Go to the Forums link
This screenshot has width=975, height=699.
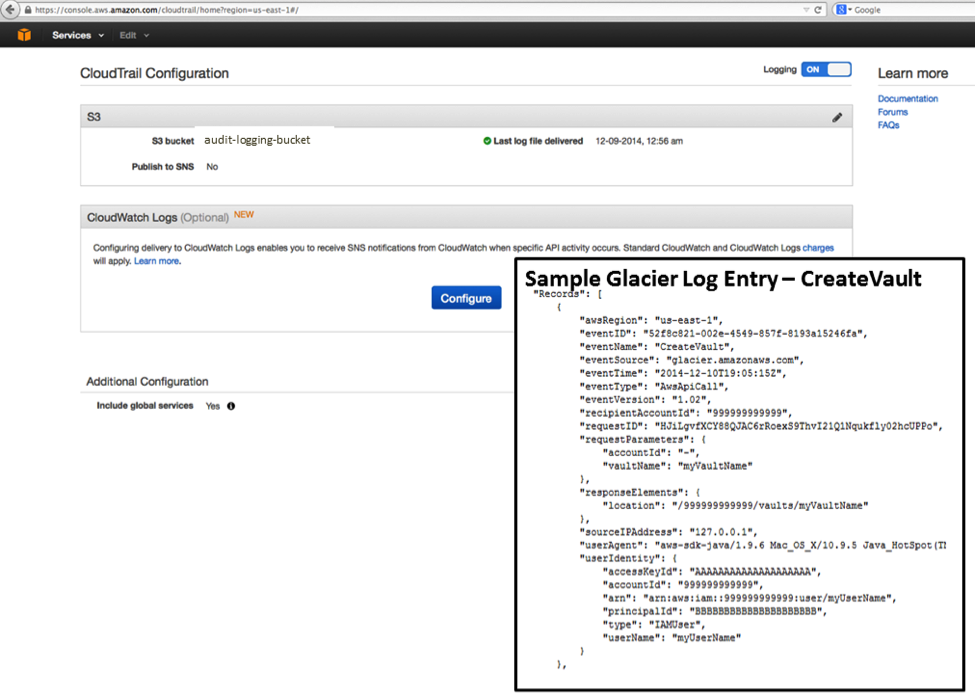(893, 112)
